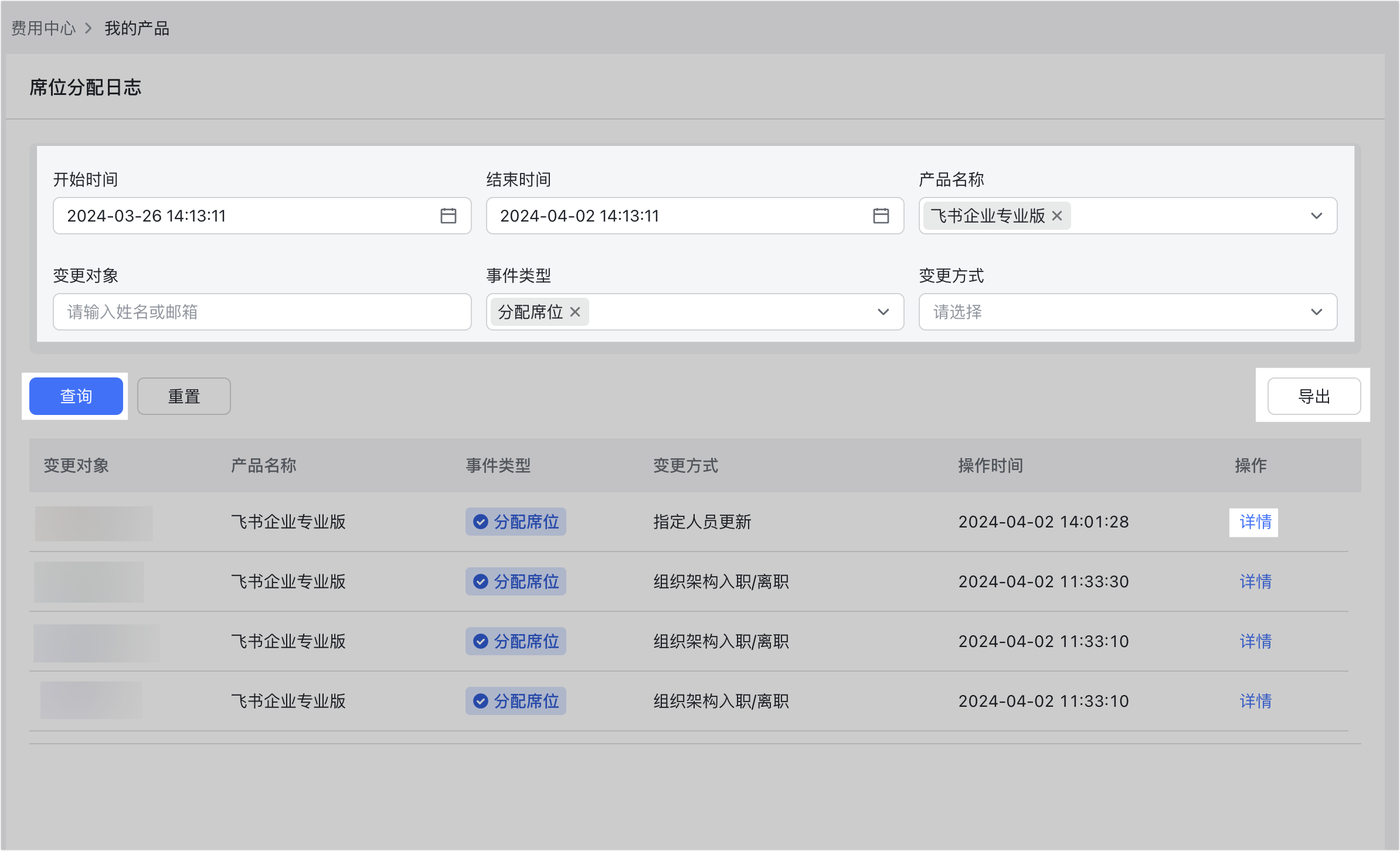
Task: Click the 产品名称 column header
Action: tap(264, 465)
